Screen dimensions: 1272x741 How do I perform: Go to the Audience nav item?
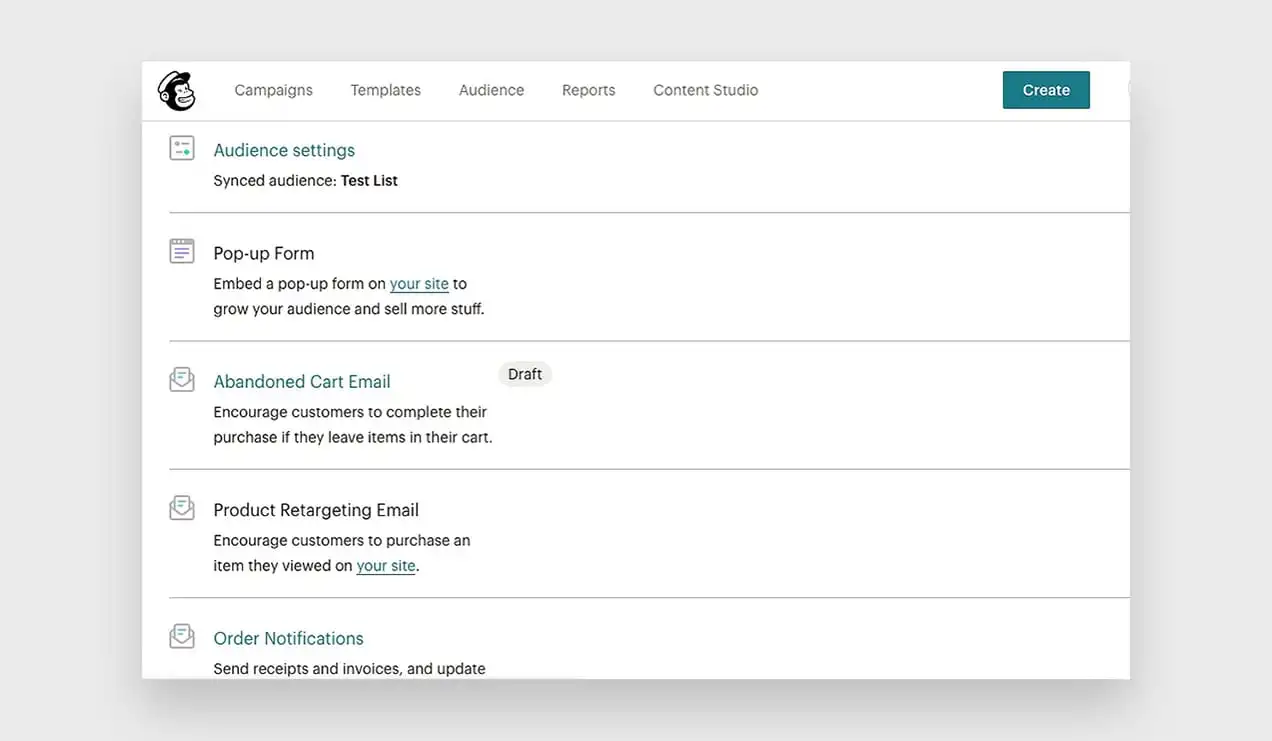tap(491, 90)
